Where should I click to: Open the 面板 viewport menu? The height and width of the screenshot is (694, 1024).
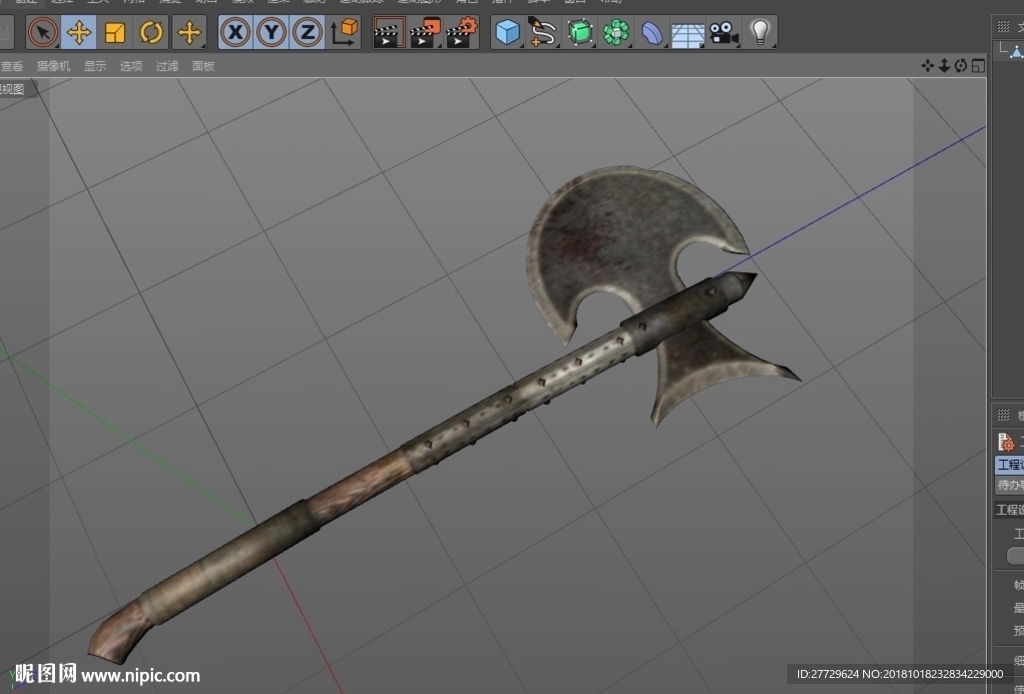(x=203, y=66)
